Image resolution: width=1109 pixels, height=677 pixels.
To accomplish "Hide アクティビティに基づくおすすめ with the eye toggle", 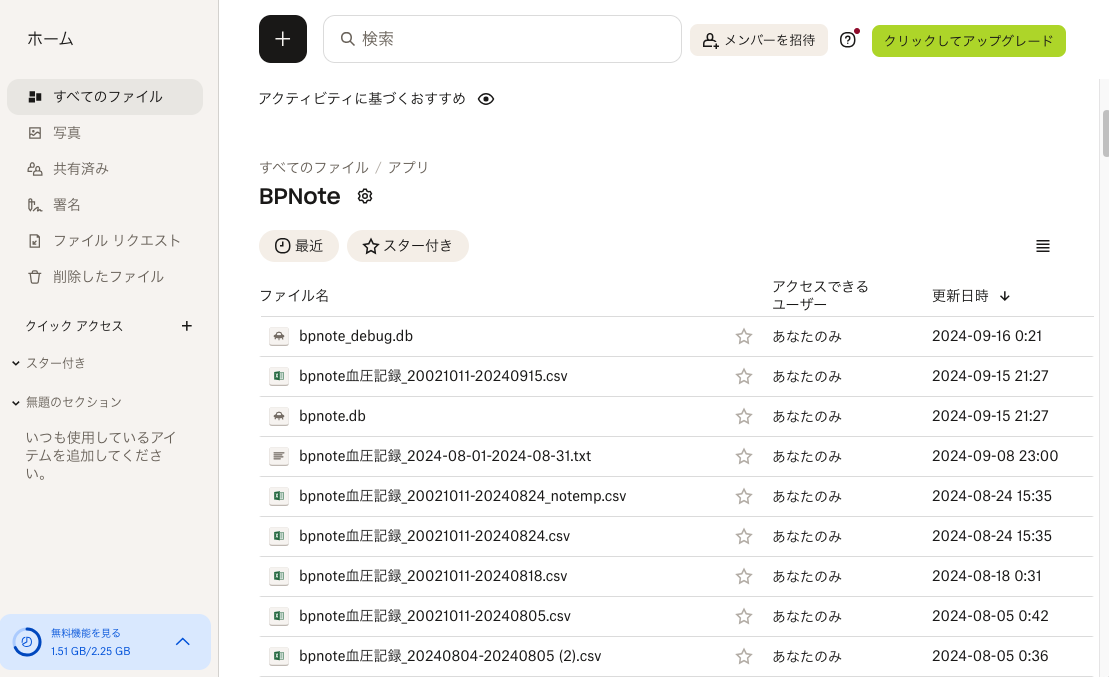I will click(x=486, y=99).
